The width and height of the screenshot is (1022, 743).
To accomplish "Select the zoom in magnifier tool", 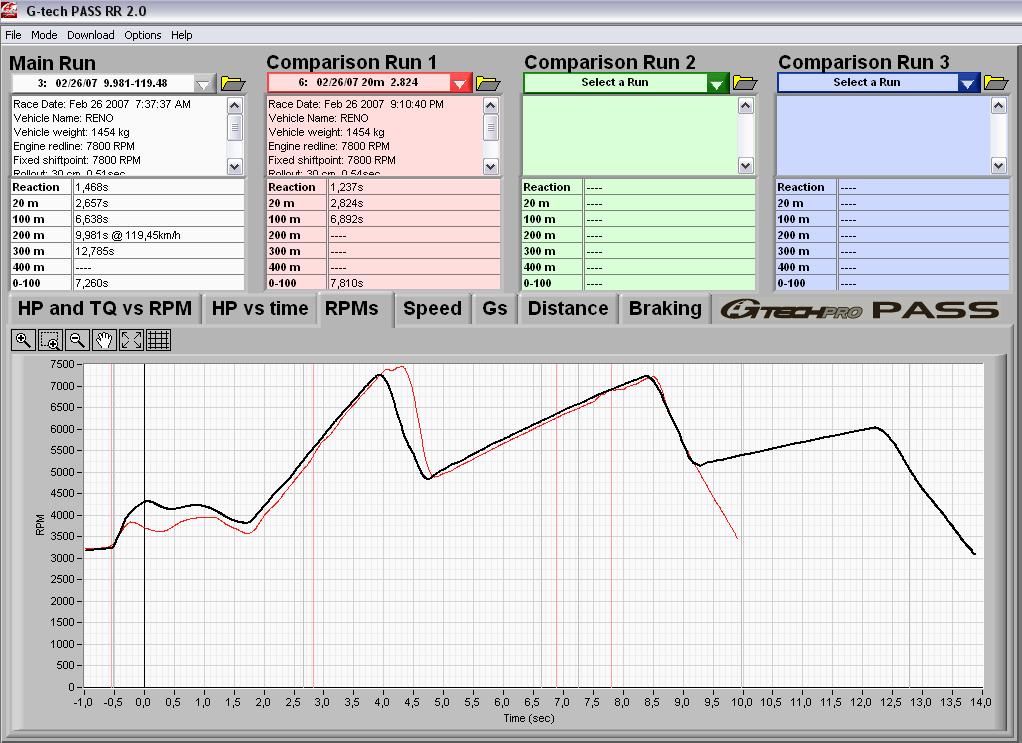I will click(x=24, y=341).
